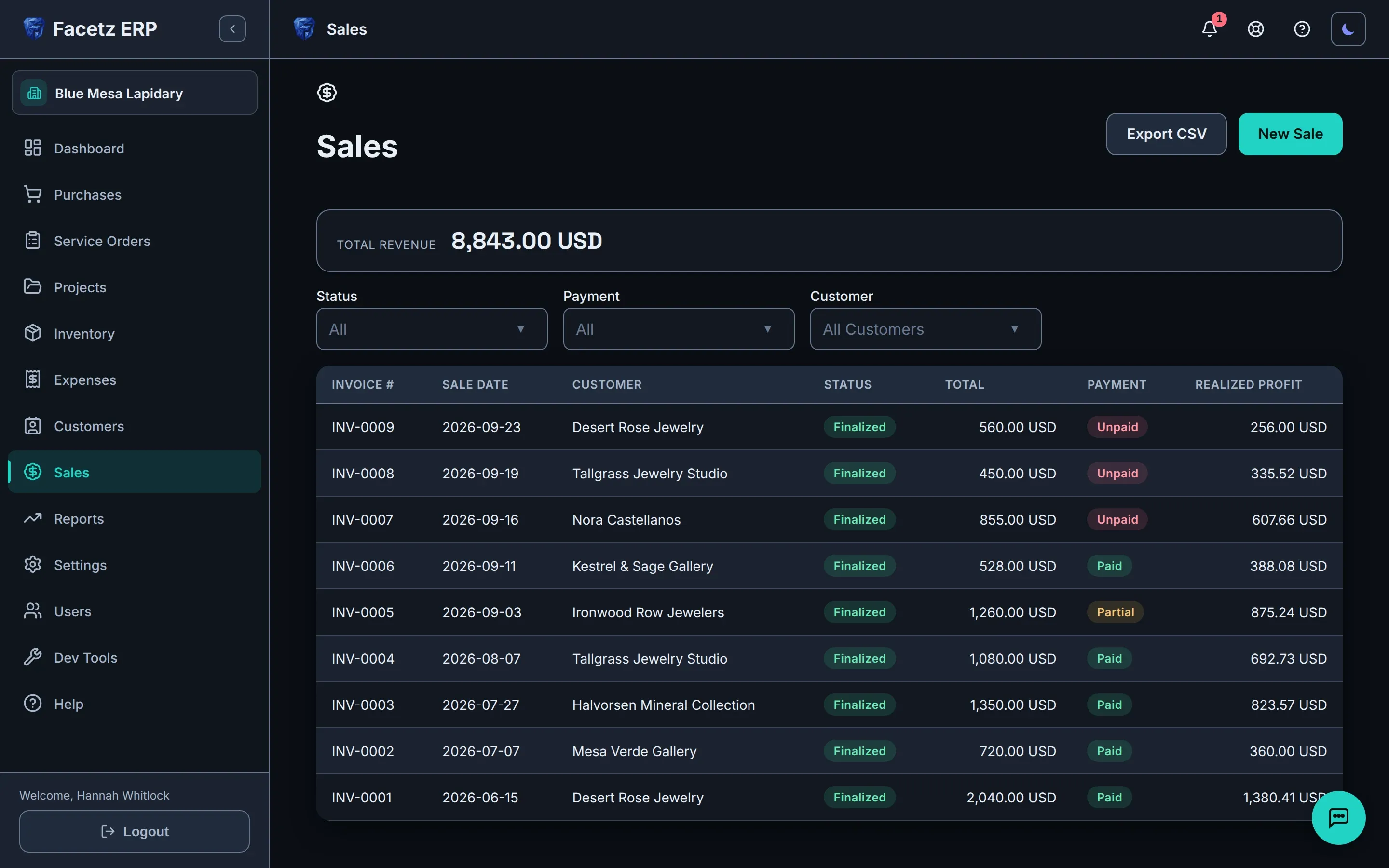The image size is (1389, 868).
Task: Click the Expenses receipt icon
Action: click(x=33, y=380)
